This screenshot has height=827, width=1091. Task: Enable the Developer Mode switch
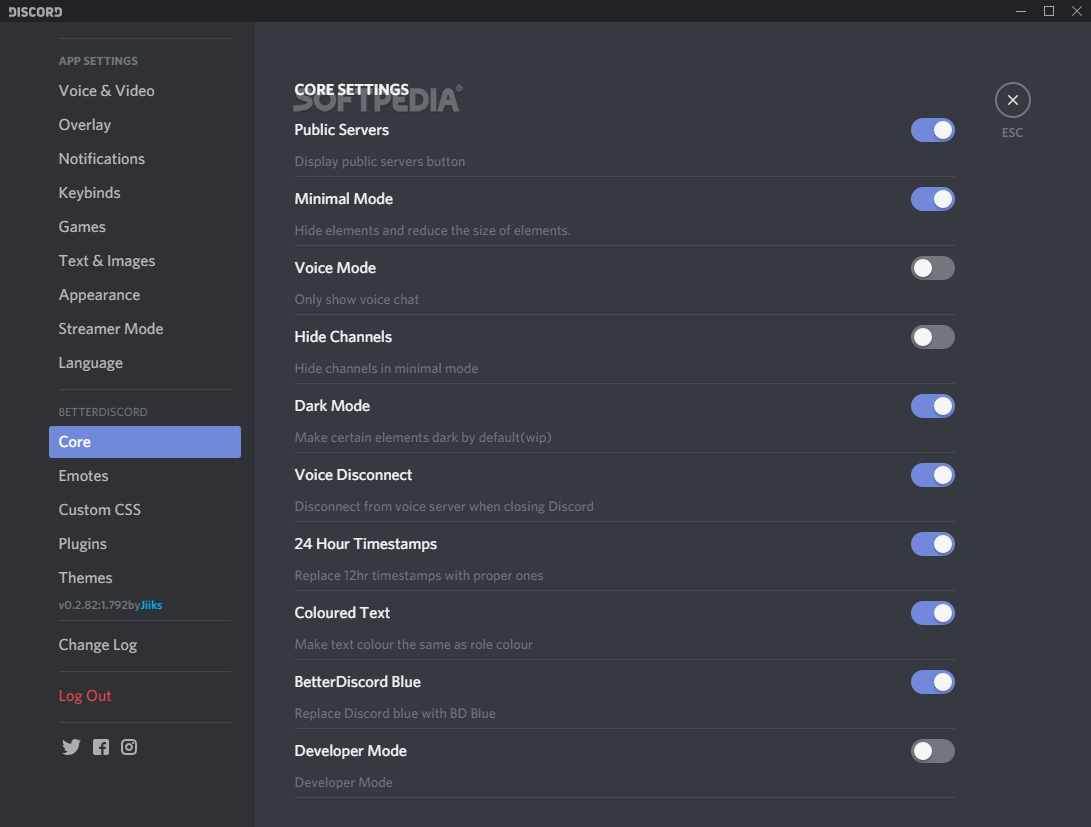[932, 751]
